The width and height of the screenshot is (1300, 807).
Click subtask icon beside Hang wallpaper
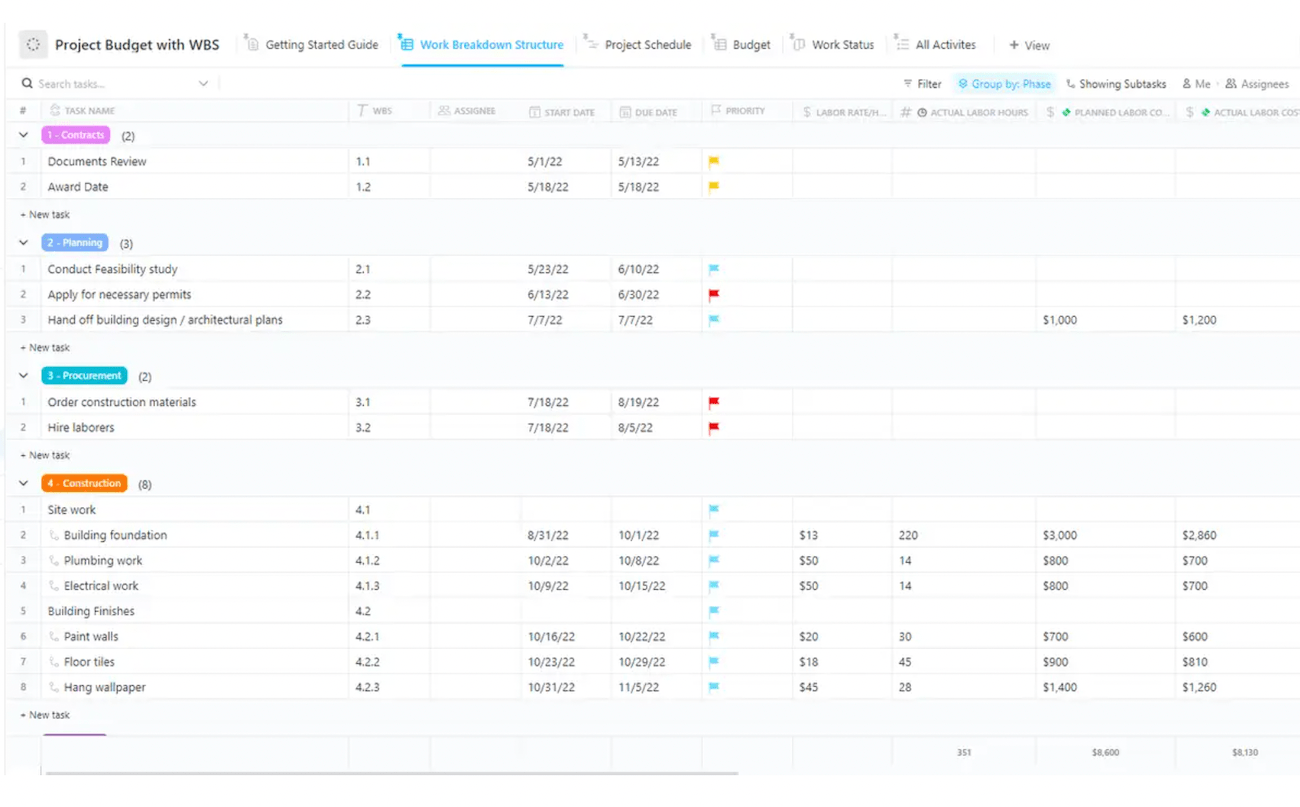tap(55, 688)
